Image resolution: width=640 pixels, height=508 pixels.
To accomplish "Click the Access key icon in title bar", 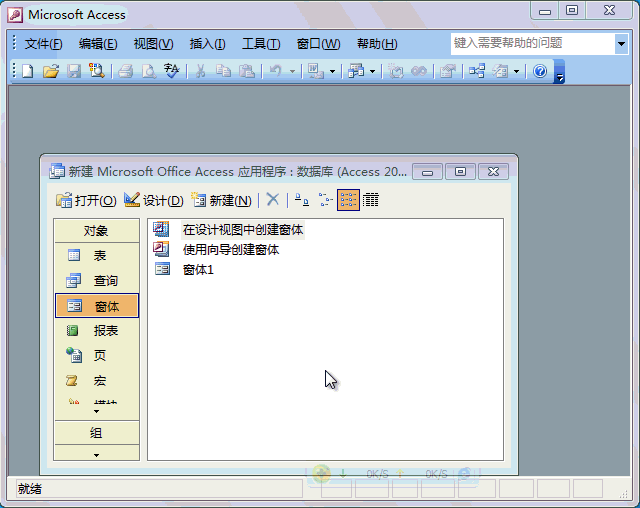I will click(x=15, y=15).
